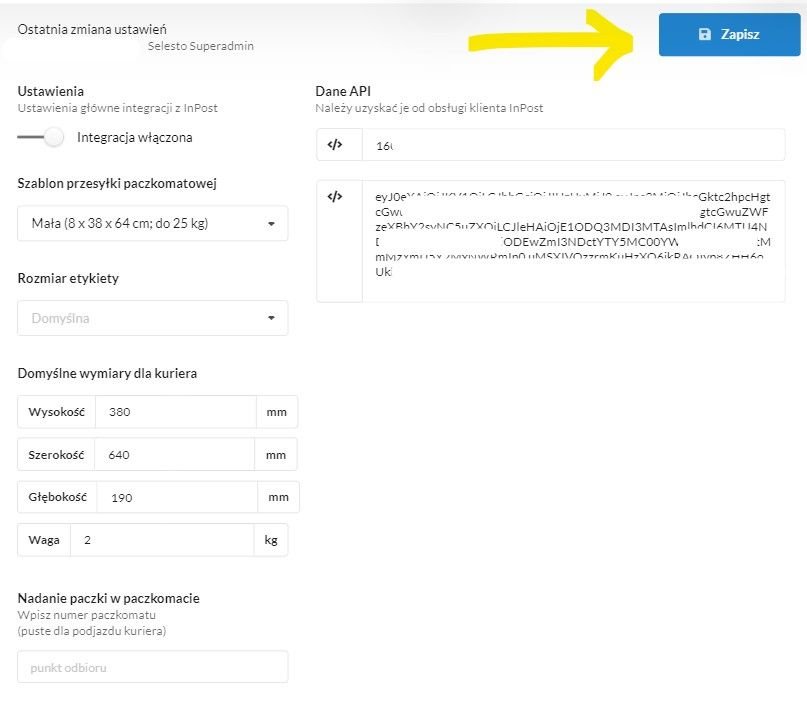
Task: Click the mm unit next to Szerokość
Action: coord(276,455)
